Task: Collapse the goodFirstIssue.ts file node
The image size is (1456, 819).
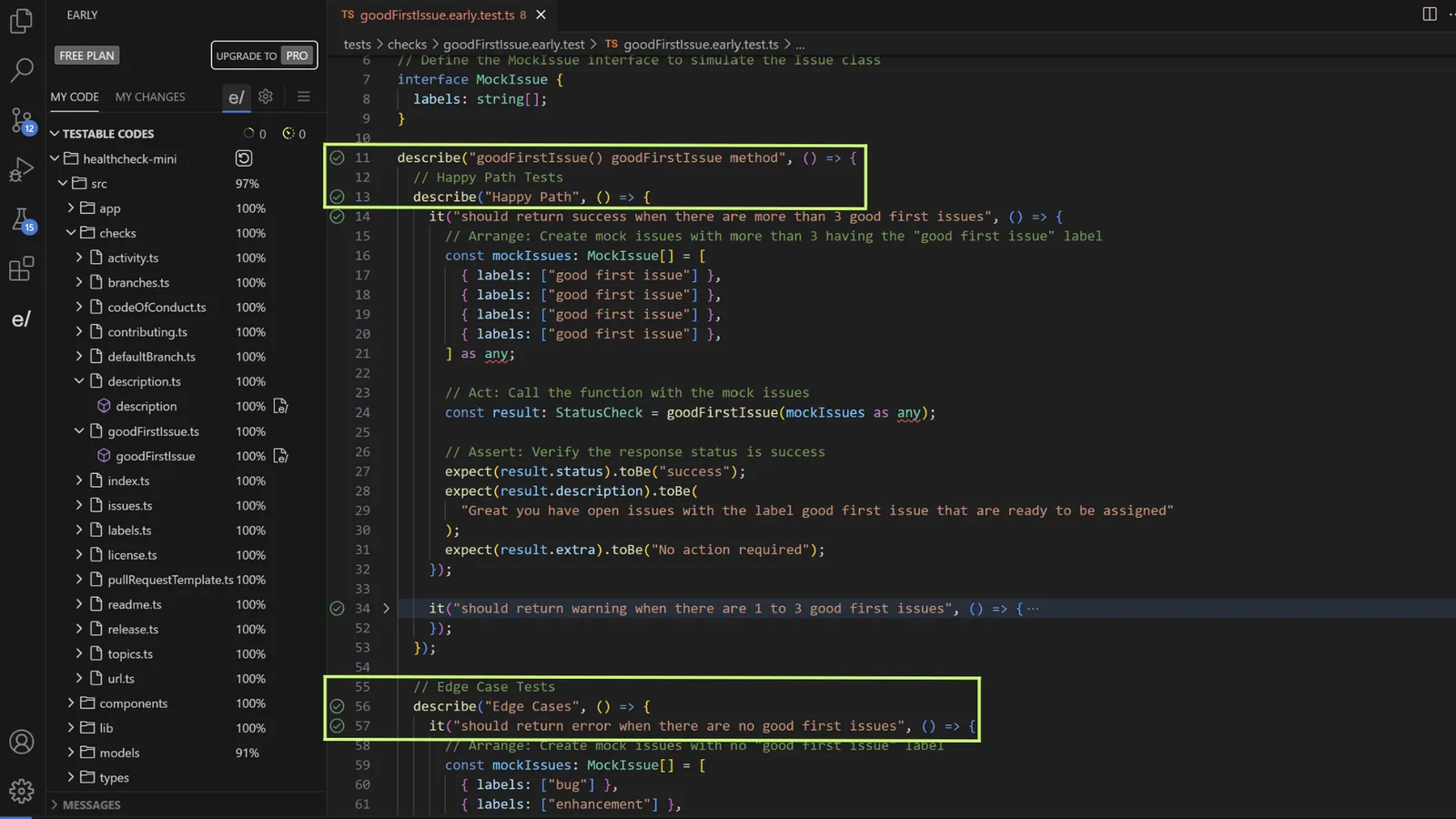Action: (x=79, y=431)
